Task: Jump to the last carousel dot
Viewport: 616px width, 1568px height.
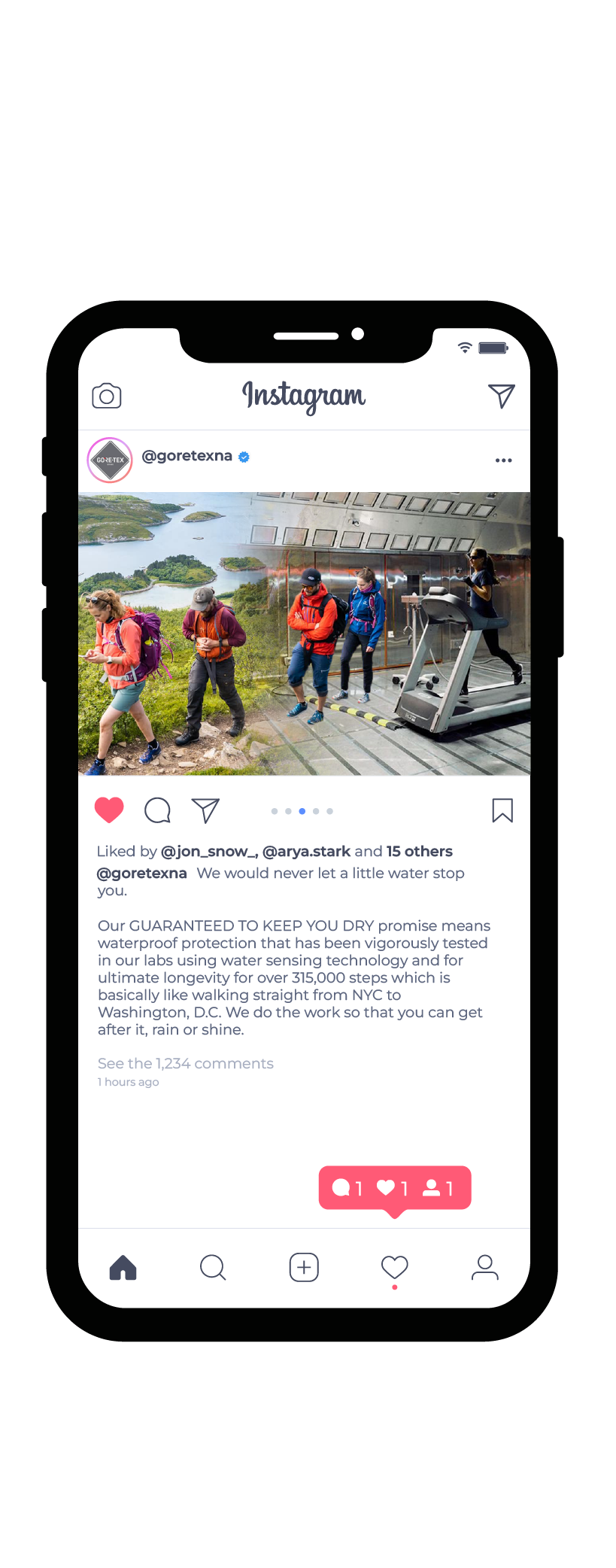Action: pos(329,811)
